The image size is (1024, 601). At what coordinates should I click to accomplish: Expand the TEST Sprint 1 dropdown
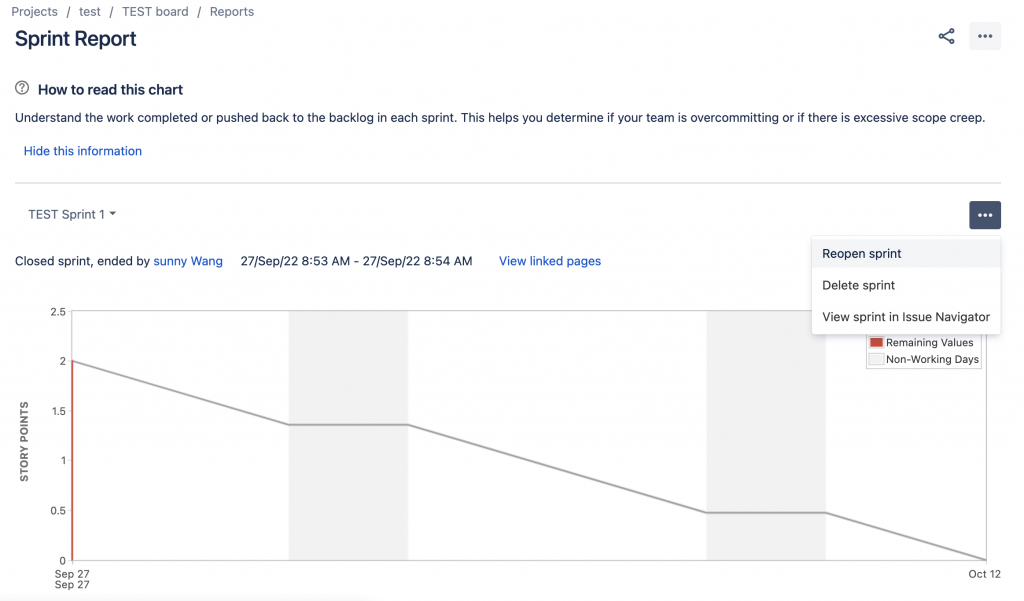coord(72,215)
